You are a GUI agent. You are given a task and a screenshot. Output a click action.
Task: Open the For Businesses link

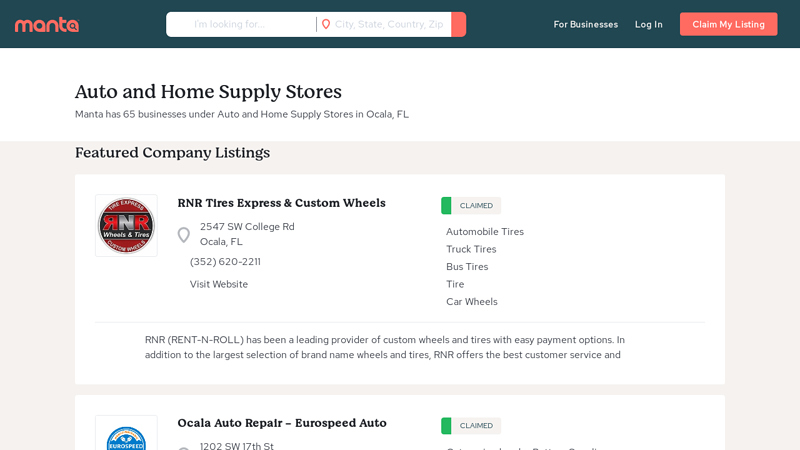[586, 24]
